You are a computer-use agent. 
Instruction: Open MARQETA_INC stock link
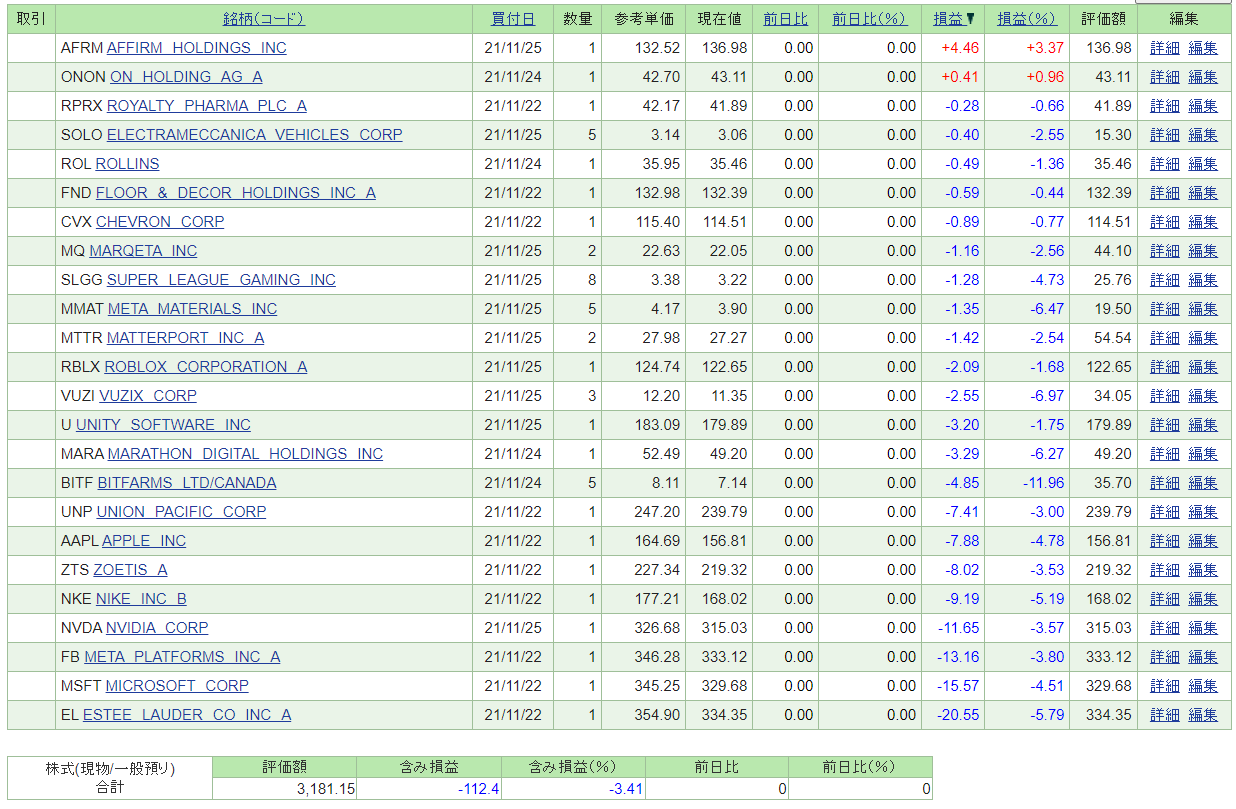(x=144, y=251)
